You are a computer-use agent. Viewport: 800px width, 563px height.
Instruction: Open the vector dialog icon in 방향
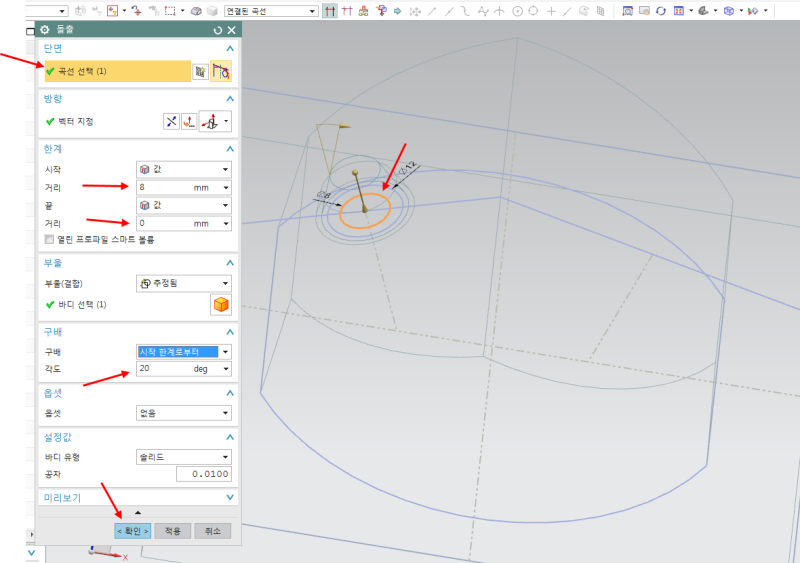(188, 121)
